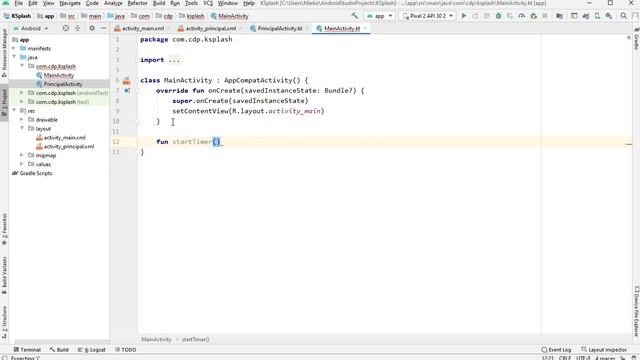Viewport: 640px width, 360px height.
Task: Click the gutter icon beside line 6
Action: (127, 80)
